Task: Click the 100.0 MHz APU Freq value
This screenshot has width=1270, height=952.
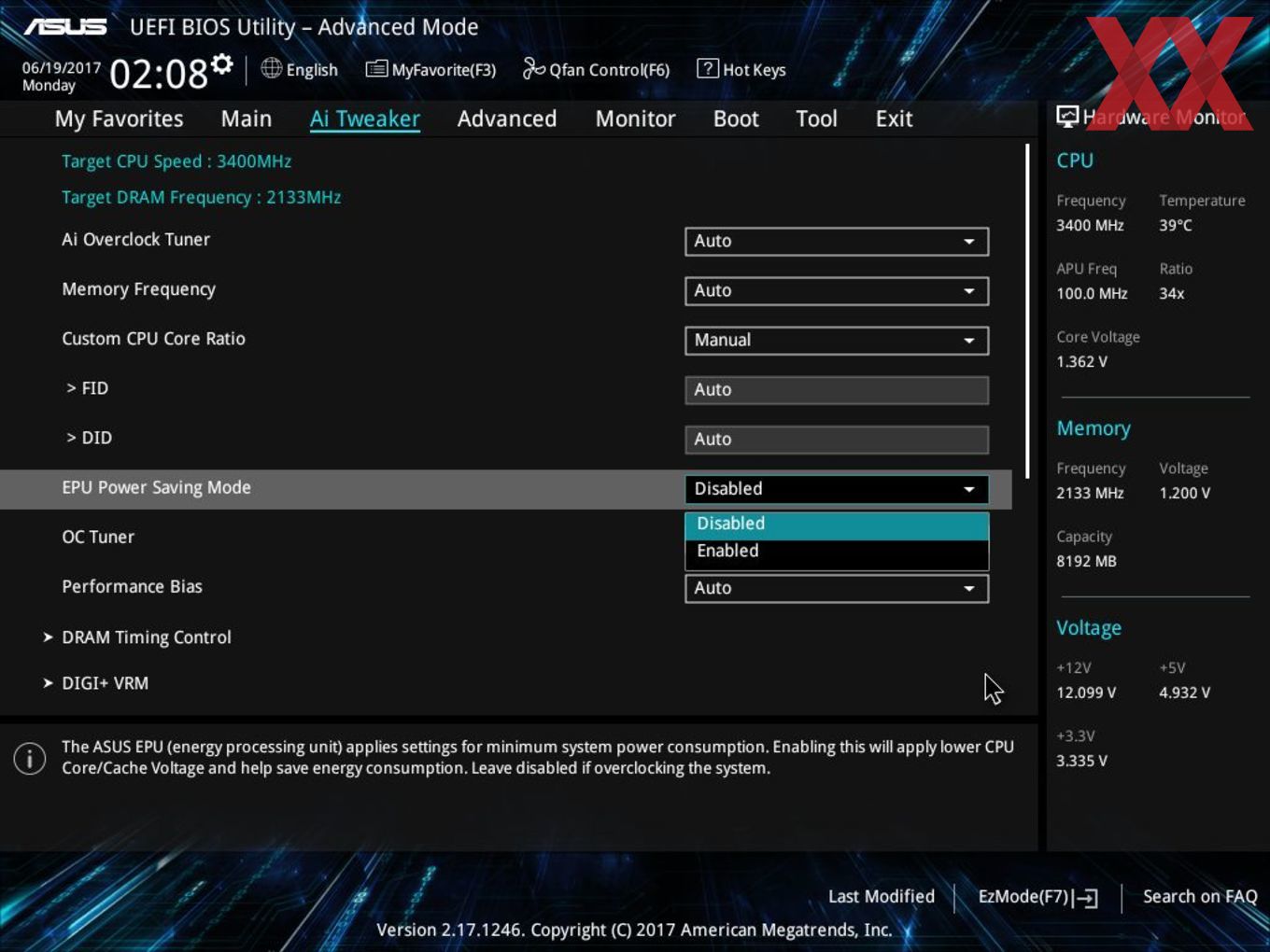Action: pos(1092,293)
